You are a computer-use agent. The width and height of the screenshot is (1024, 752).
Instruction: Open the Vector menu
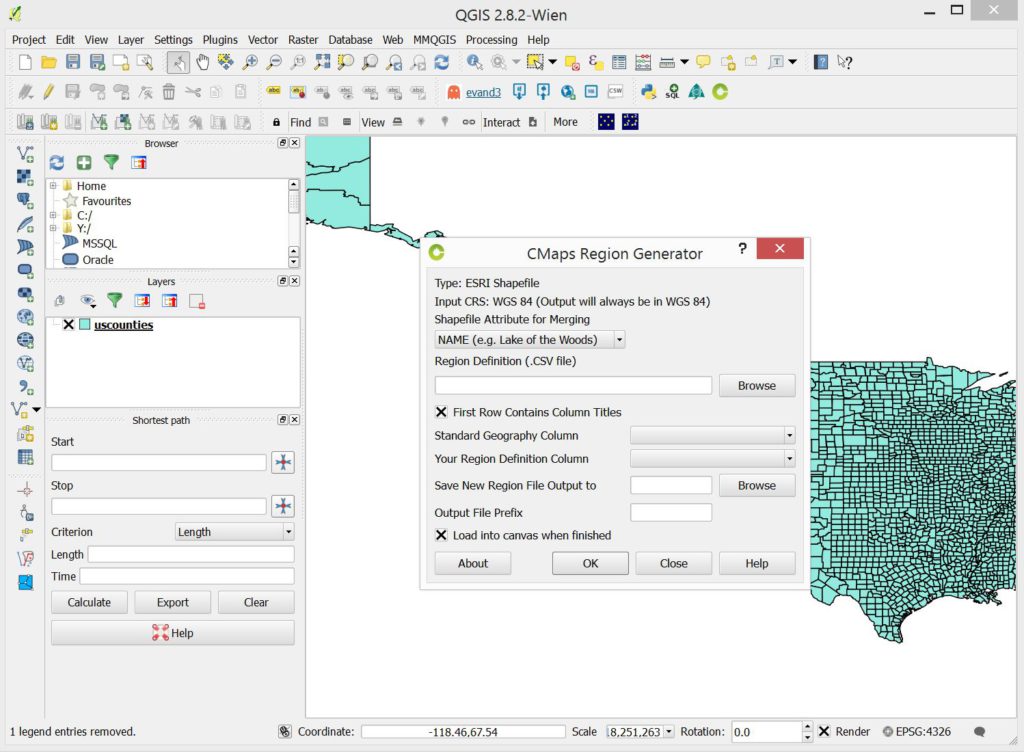point(263,40)
